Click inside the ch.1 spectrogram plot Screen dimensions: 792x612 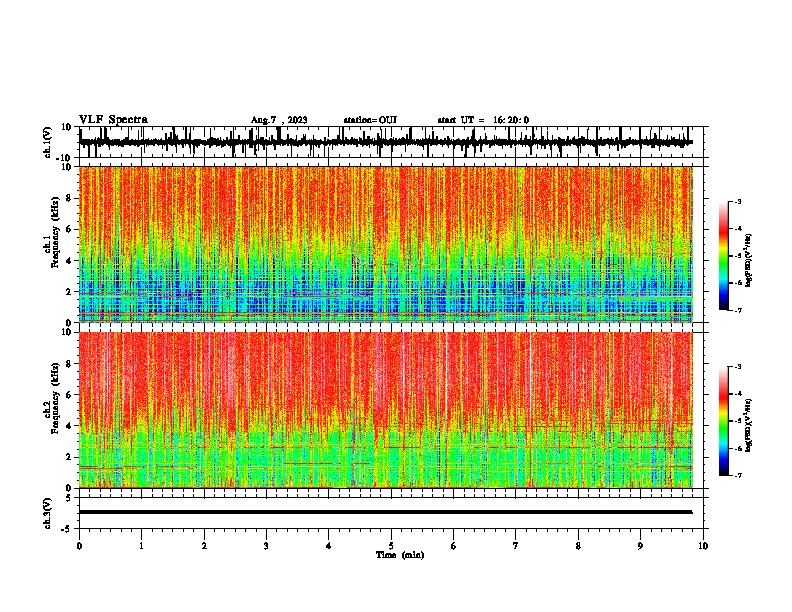[385, 244]
